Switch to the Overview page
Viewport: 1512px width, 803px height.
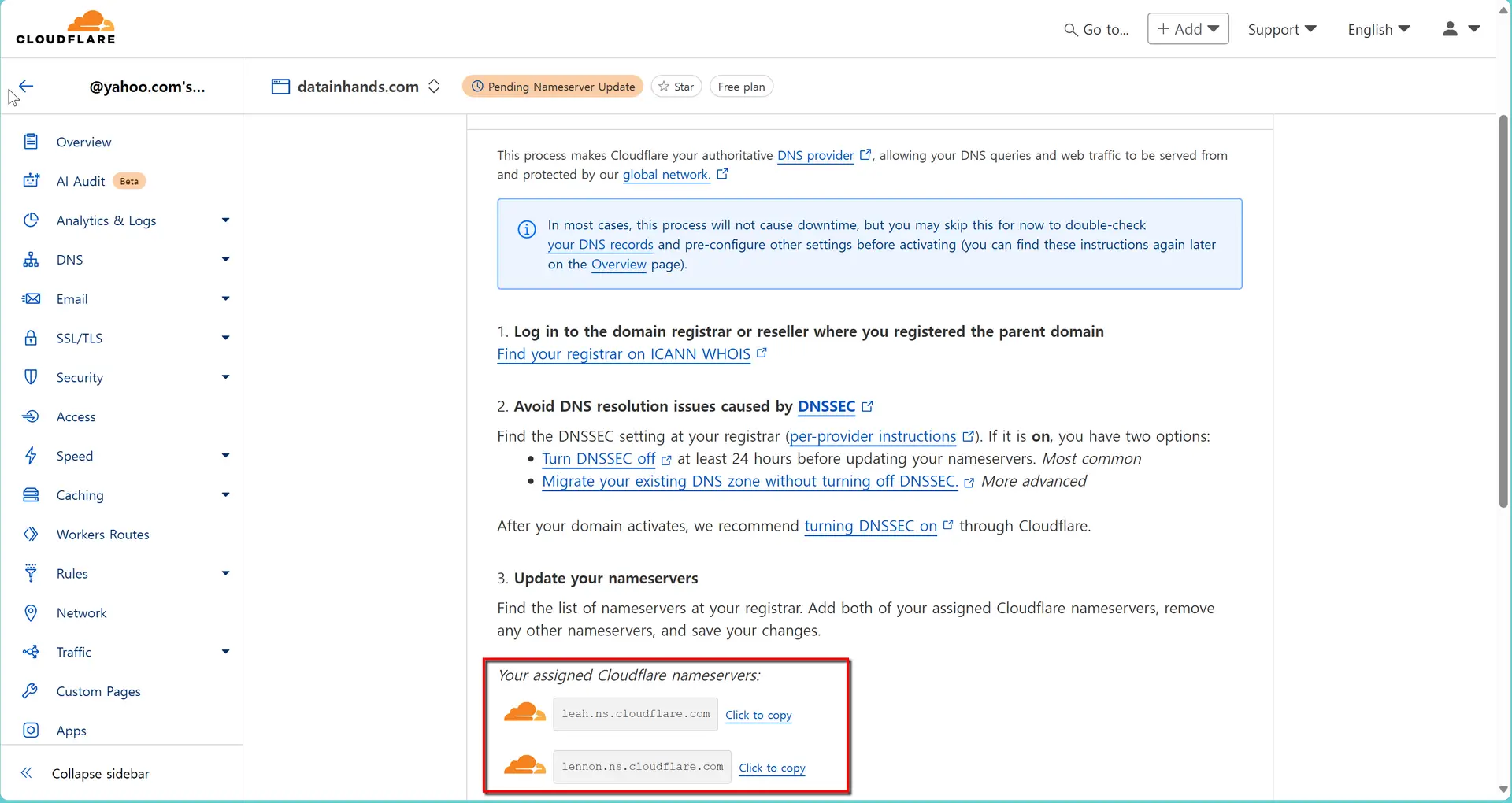click(83, 142)
